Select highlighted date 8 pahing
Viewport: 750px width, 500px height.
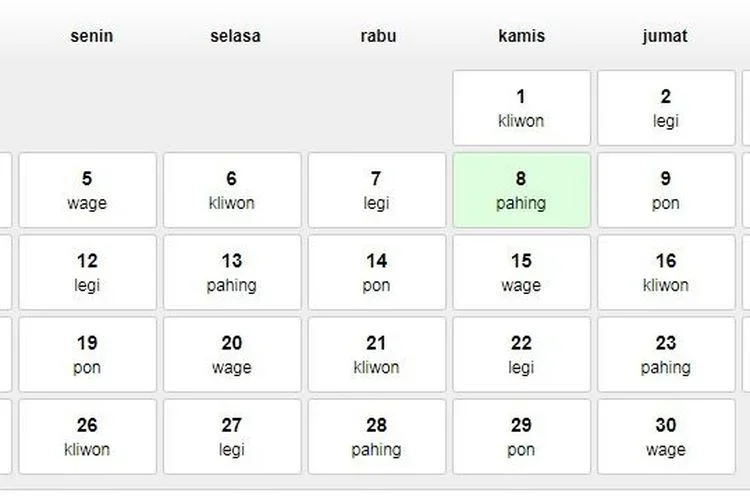521,190
